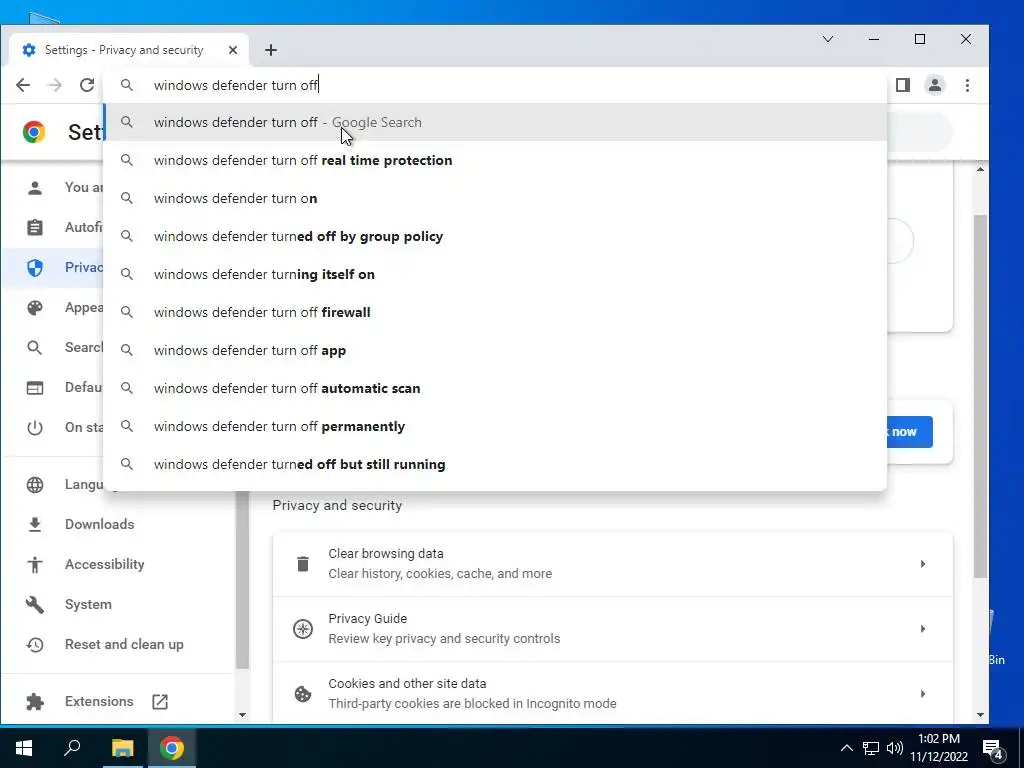Open the Privacy Guide row
Viewport: 1024px width, 768px height.
pos(613,628)
